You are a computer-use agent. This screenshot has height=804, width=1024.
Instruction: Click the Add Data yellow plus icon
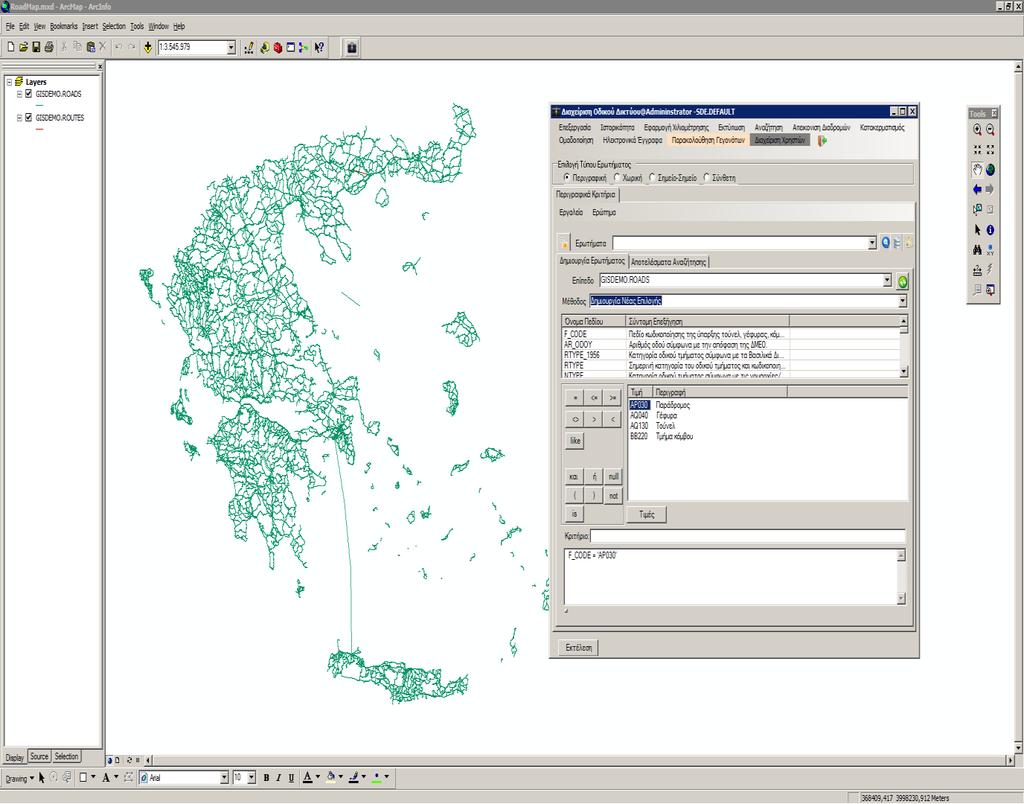pyautogui.click(x=148, y=47)
